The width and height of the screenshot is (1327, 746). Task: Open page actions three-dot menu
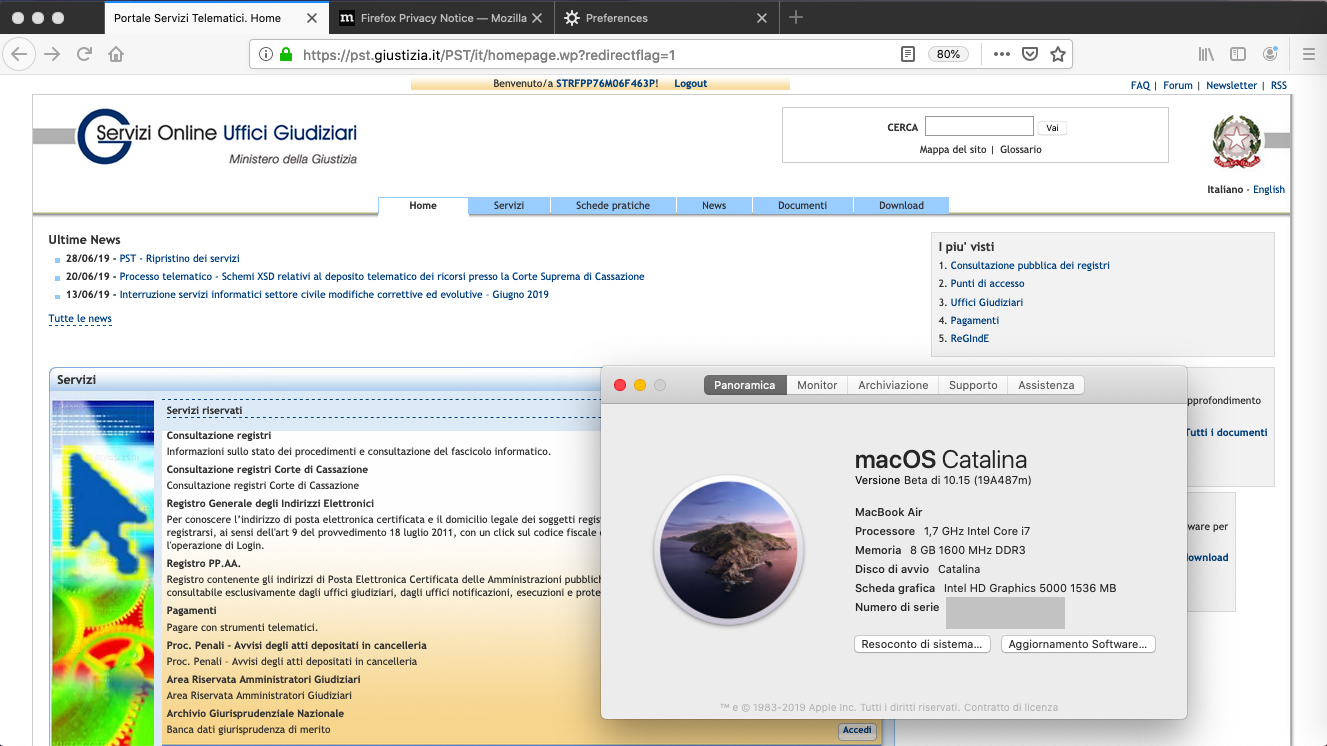[1001, 55]
